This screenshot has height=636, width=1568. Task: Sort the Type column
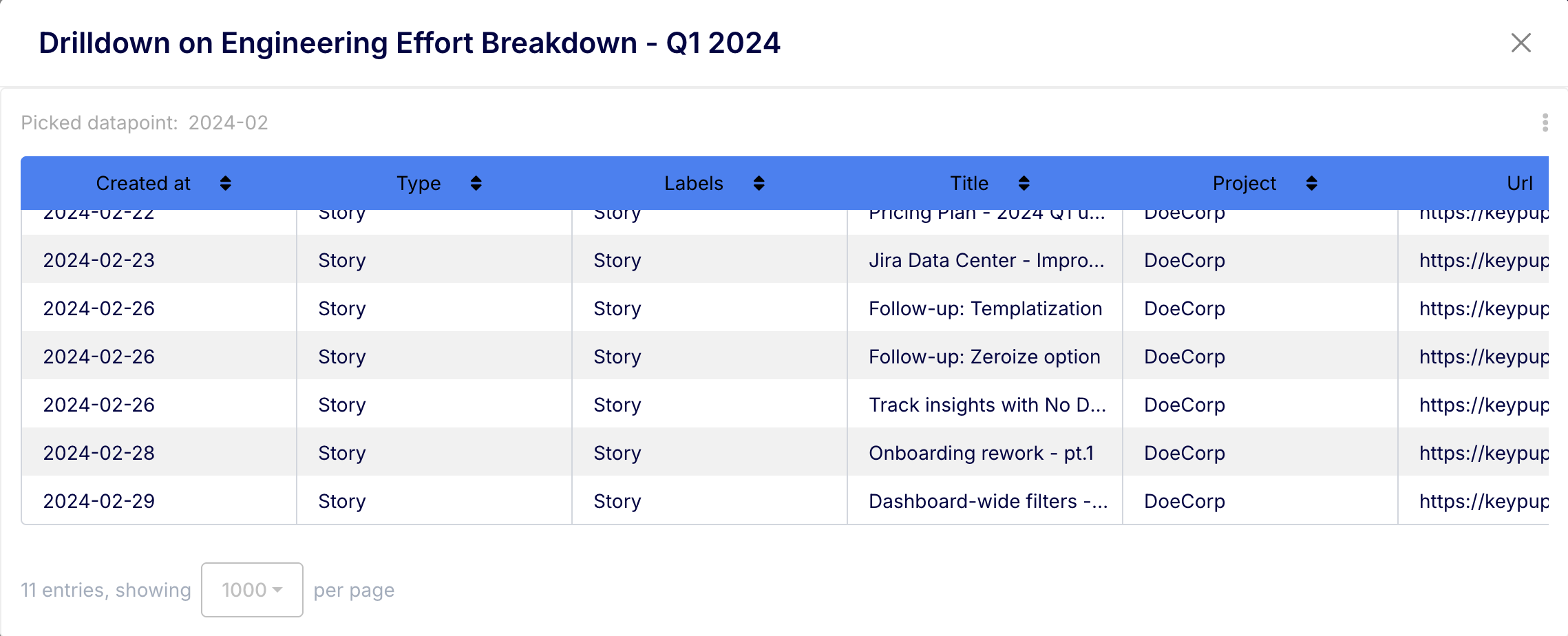(x=476, y=183)
